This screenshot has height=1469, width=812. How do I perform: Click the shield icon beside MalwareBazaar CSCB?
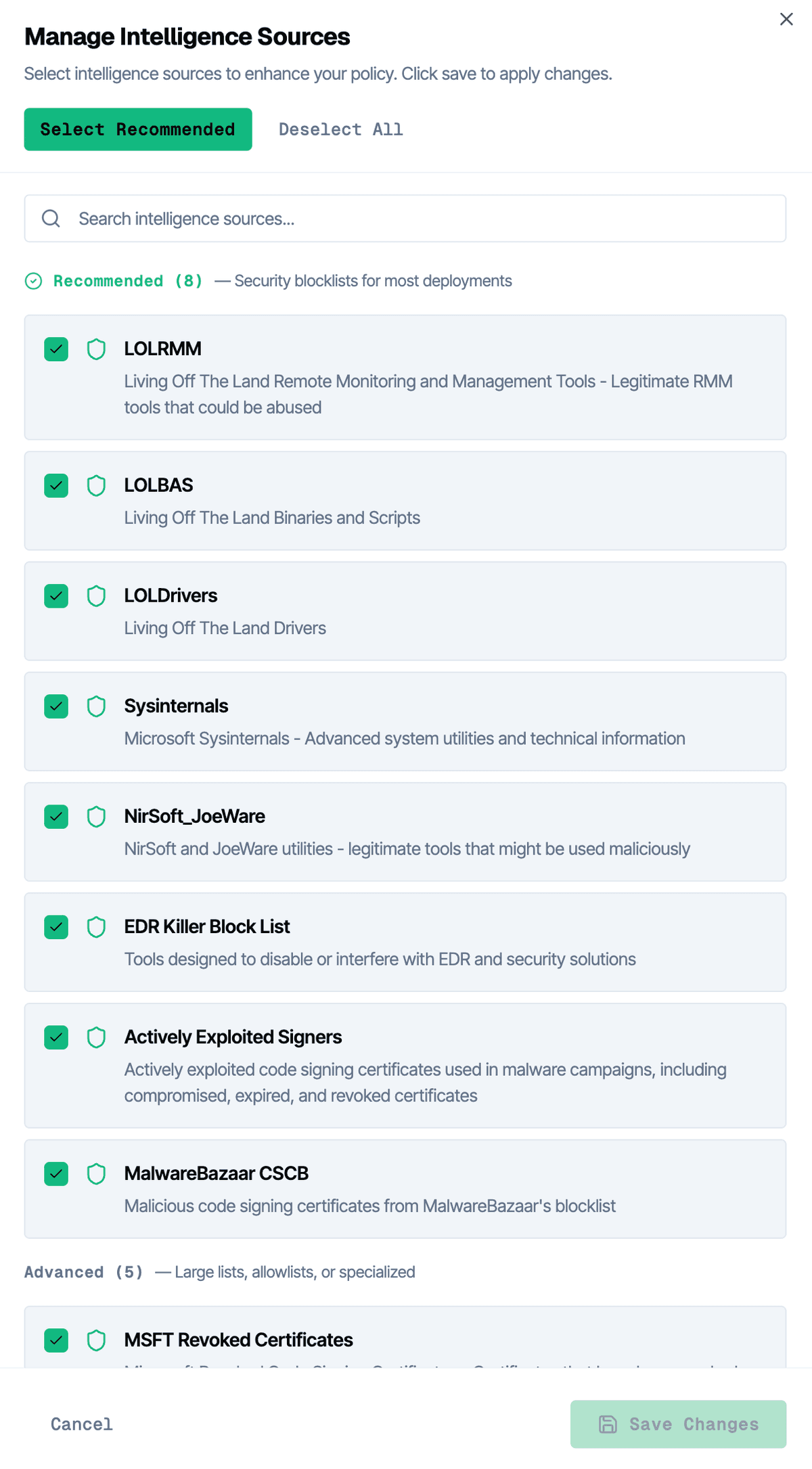point(95,1173)
